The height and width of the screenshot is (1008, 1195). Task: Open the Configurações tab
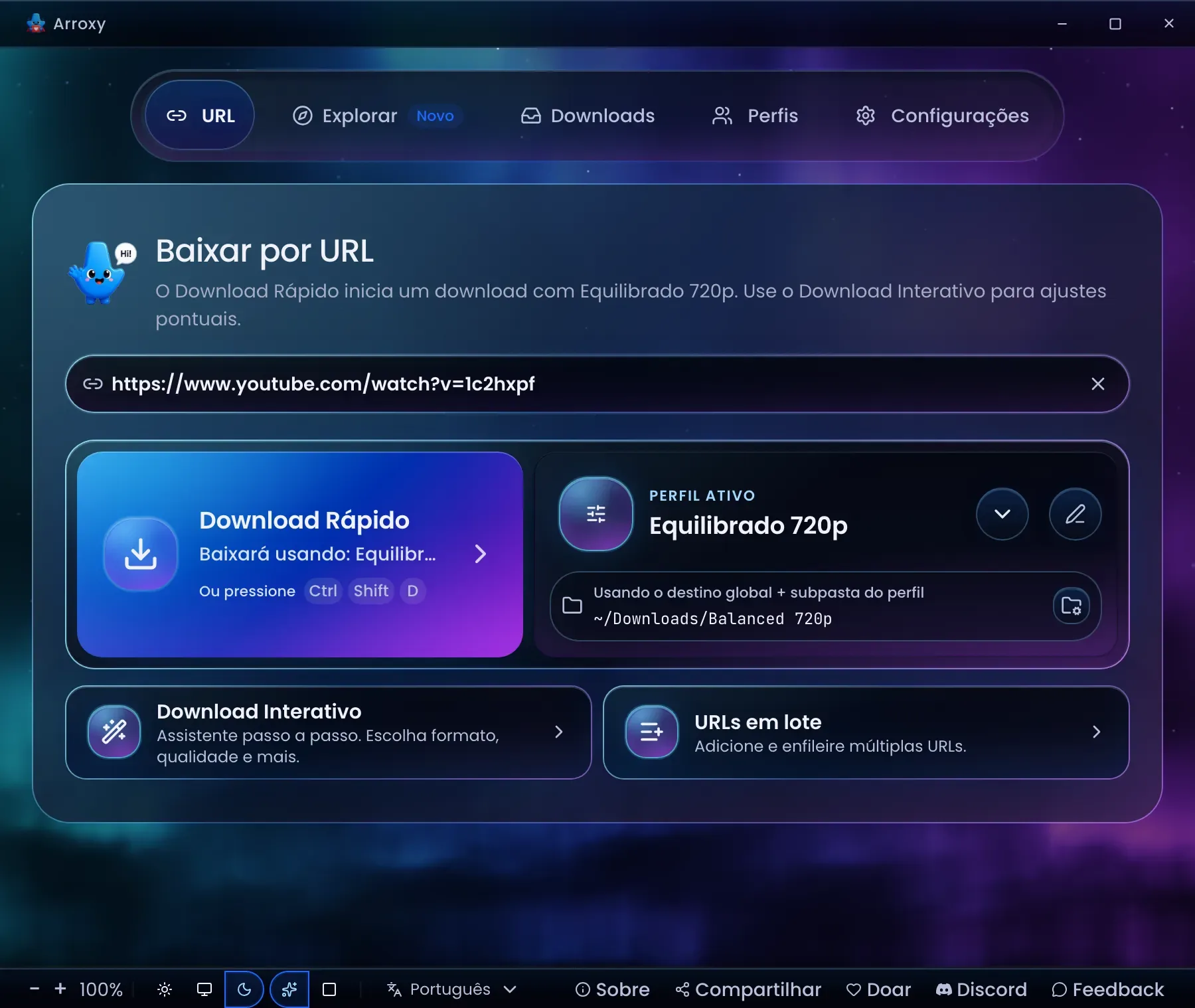pyautogui.click(x=942, y=116)
